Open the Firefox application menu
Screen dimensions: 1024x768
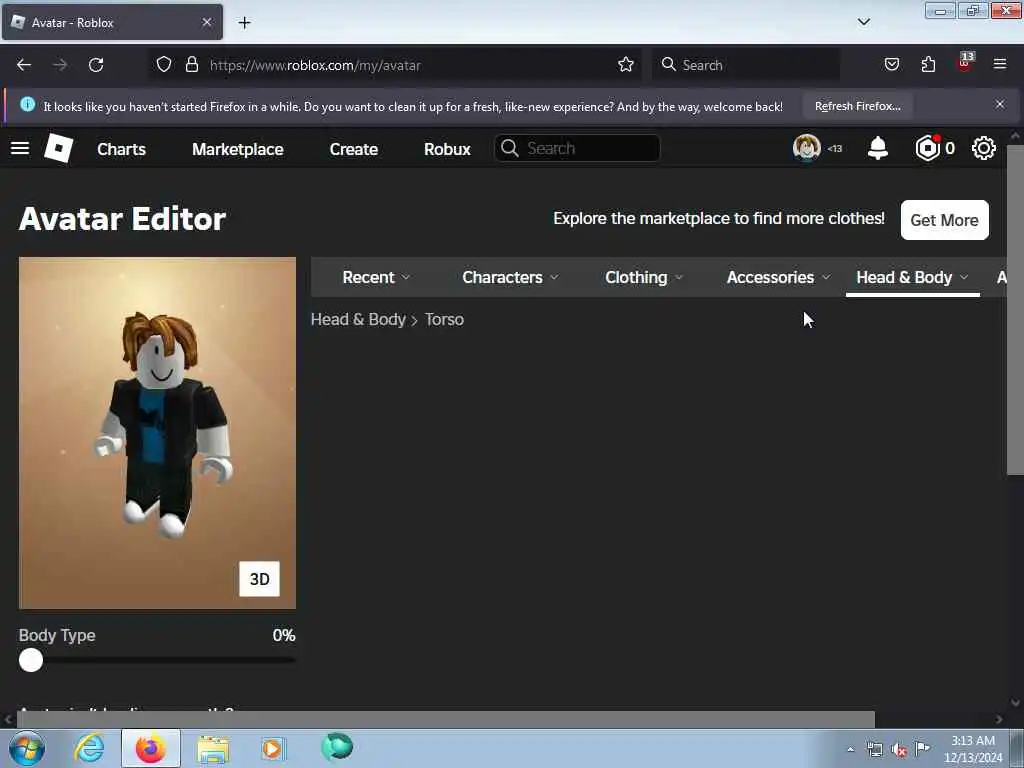pyautogui.click(x=1000, y=64)
